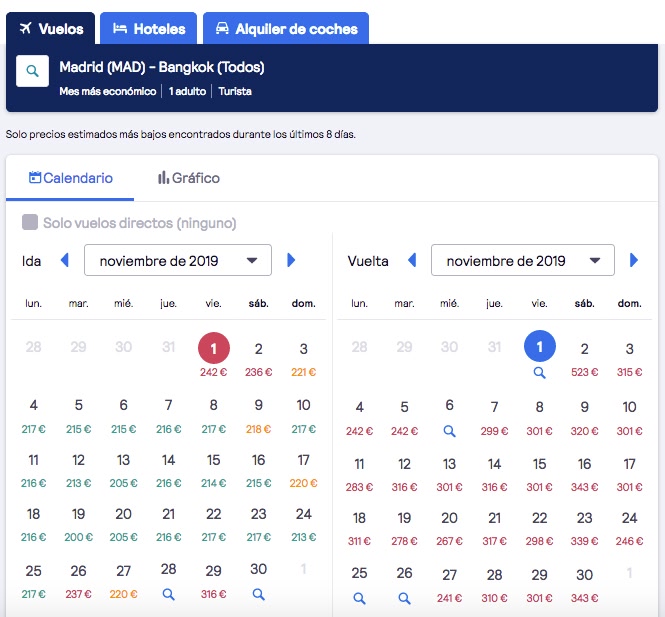This screenshot has width=665, height=617.
Task: Select Ida day 5 at 215 €
Action: 78,416
